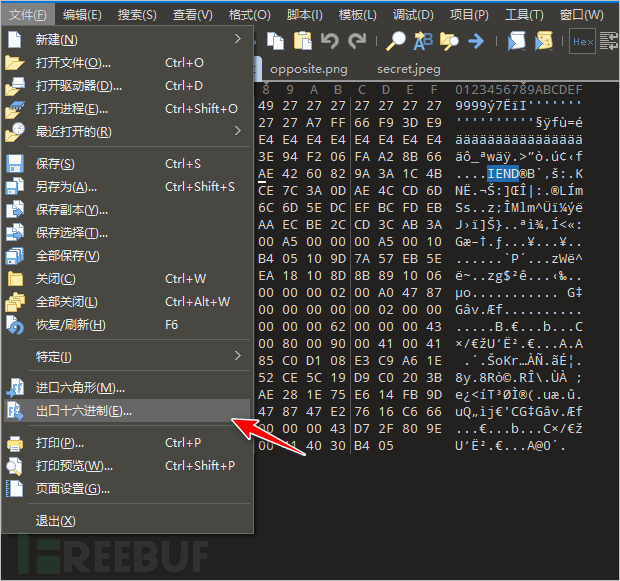Open the 编辑(E) menu
The width and height of the screenshot is (620, 581).
coord(82,15)
